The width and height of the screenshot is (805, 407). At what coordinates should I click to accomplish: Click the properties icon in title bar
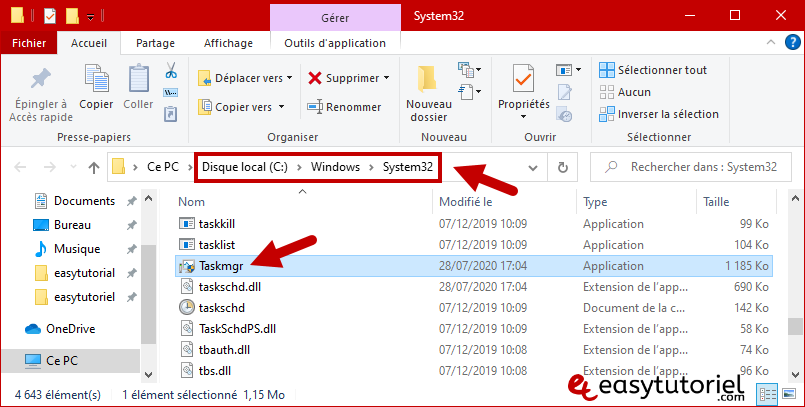pos(49,16)
